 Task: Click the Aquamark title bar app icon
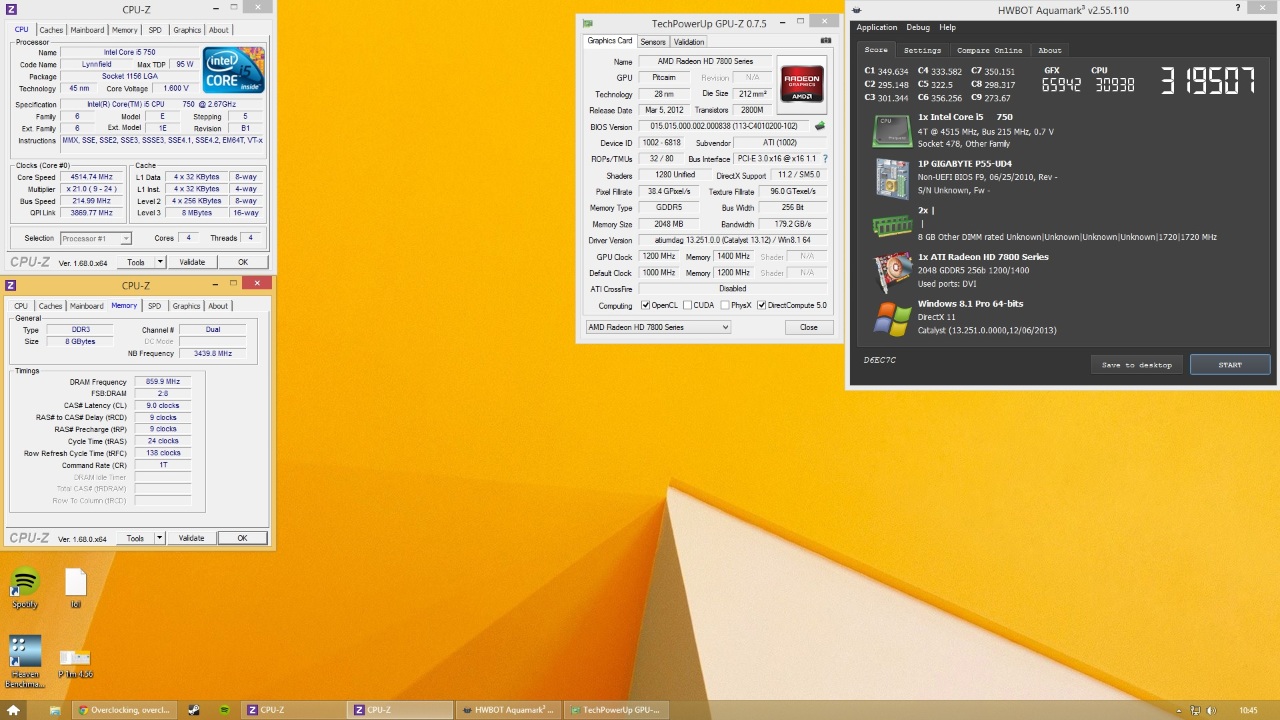857,10
